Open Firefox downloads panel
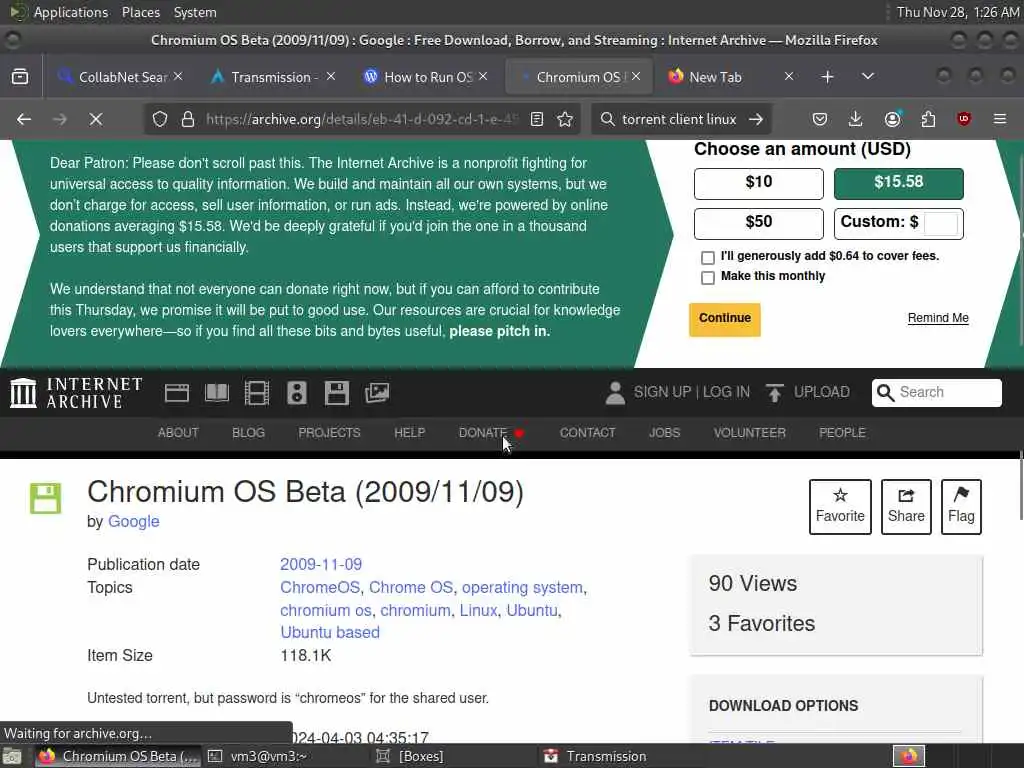The width and height of the screenshot is (1024, 768). (x=856, y=120)
